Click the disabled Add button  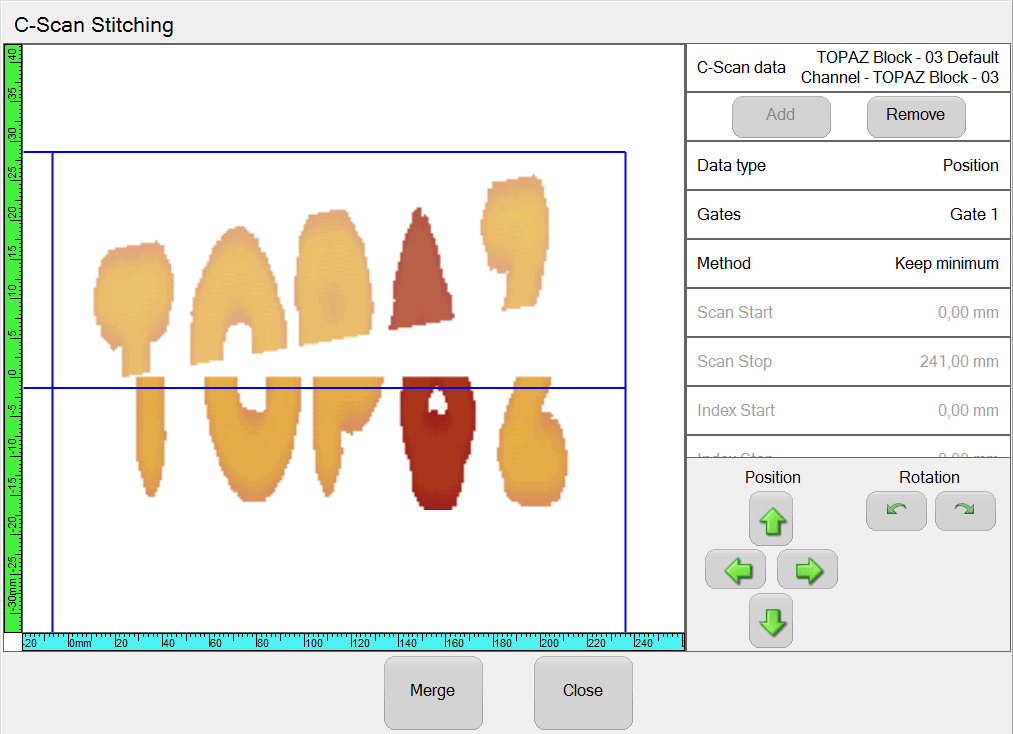tap(781, 116)
